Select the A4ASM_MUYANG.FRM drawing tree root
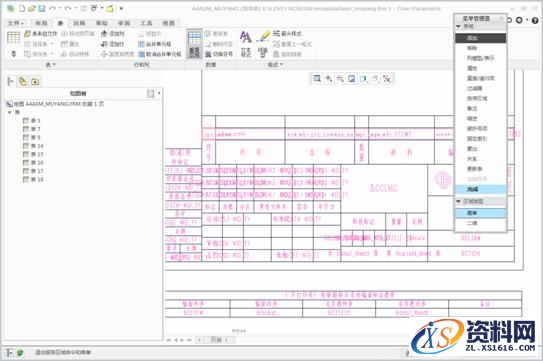 pos(55,104)
